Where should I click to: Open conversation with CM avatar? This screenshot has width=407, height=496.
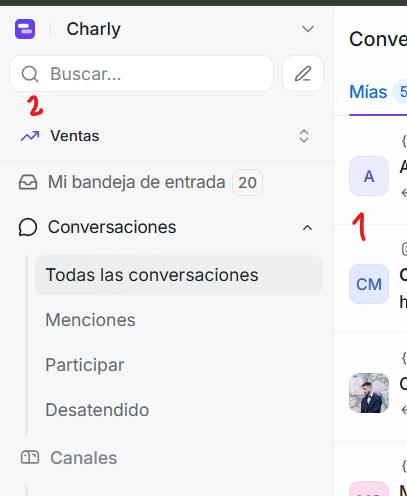369,284
